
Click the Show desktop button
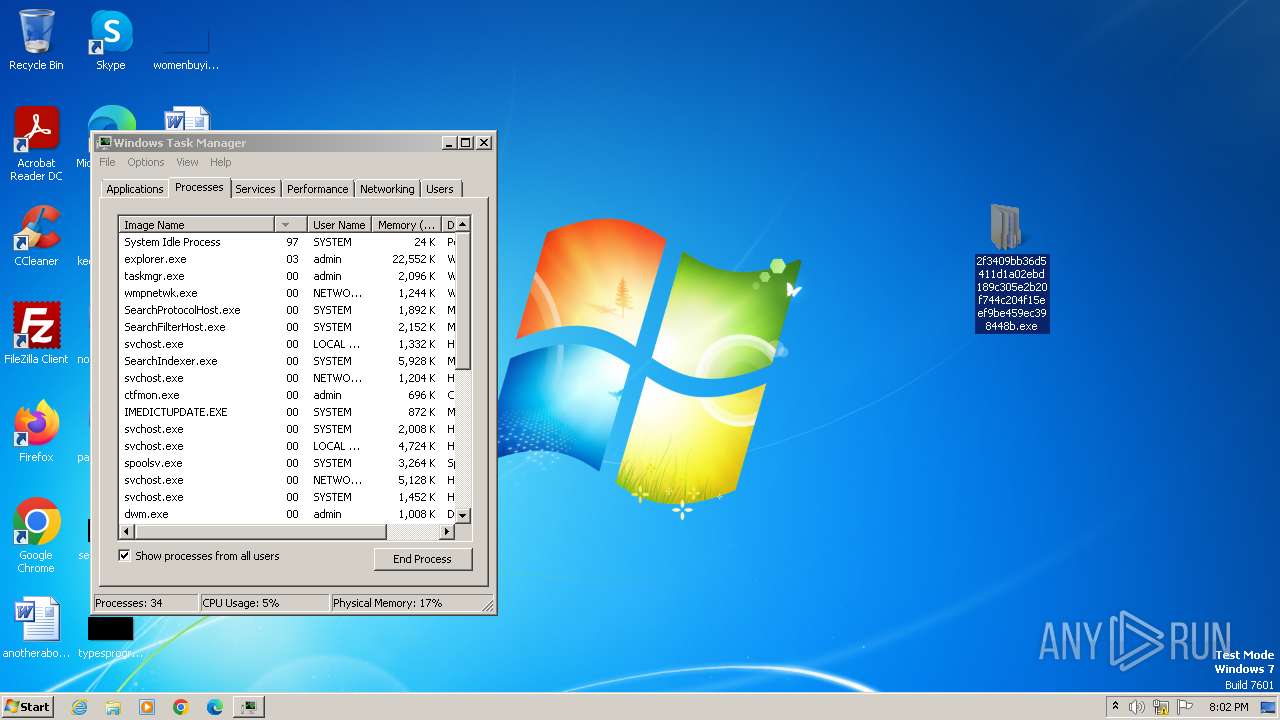pos(1268,707)
